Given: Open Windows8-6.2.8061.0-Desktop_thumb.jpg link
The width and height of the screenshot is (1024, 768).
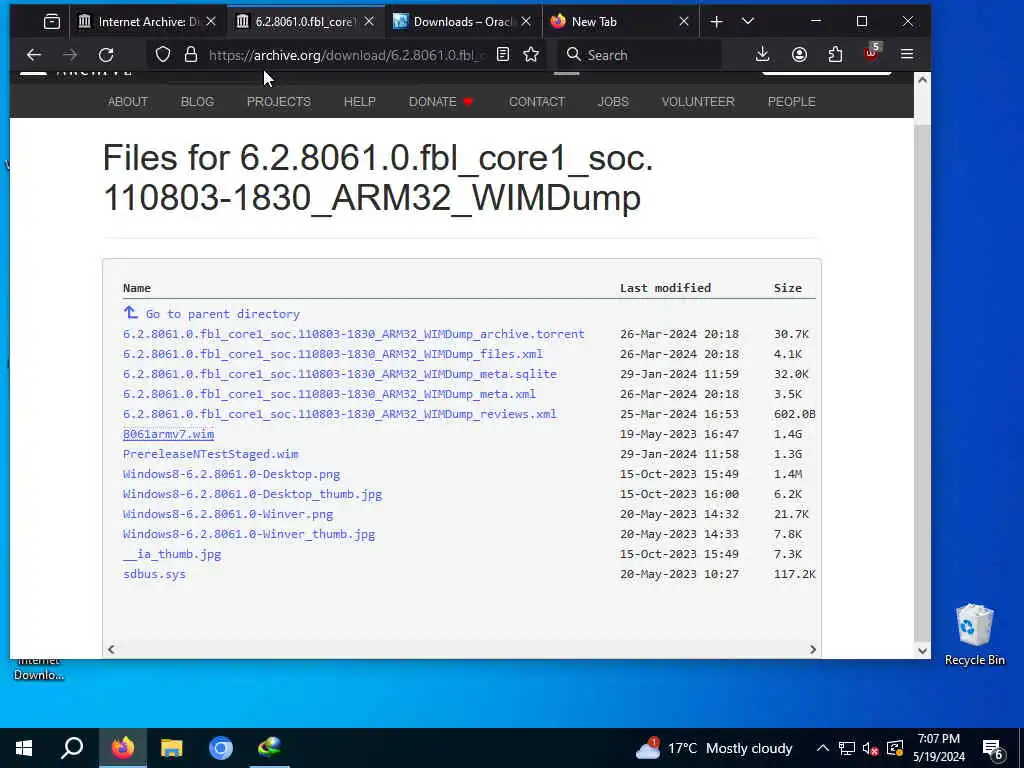Looking at the screenshot, I should [252, 494].
